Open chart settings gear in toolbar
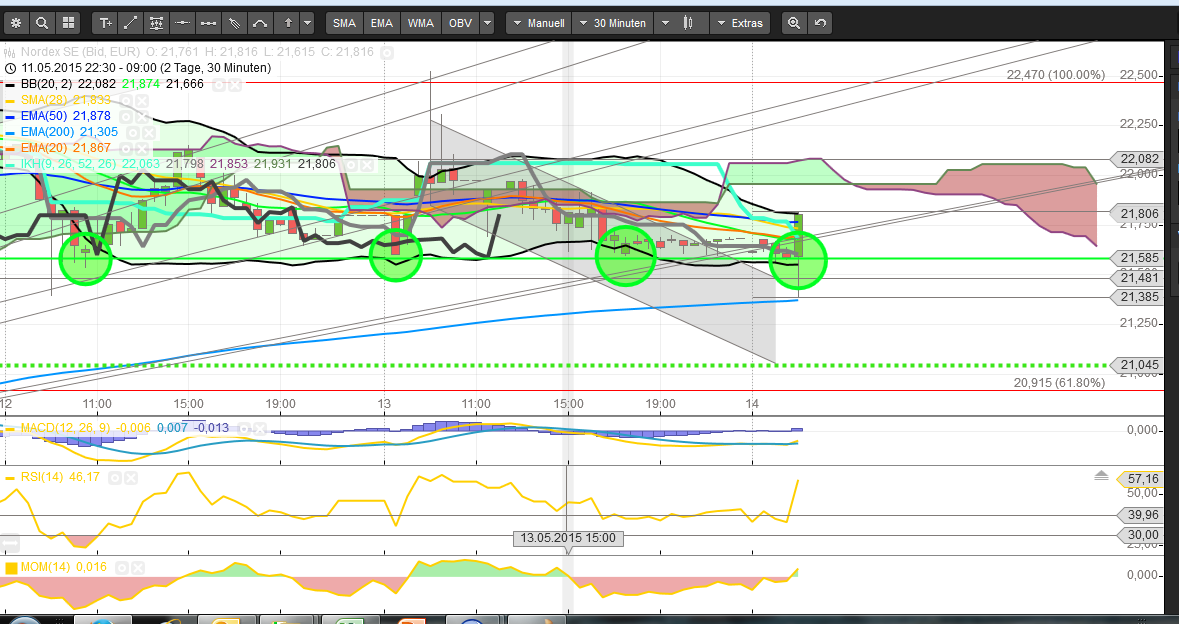The image size is (1179, 624). tap(16, 23)
